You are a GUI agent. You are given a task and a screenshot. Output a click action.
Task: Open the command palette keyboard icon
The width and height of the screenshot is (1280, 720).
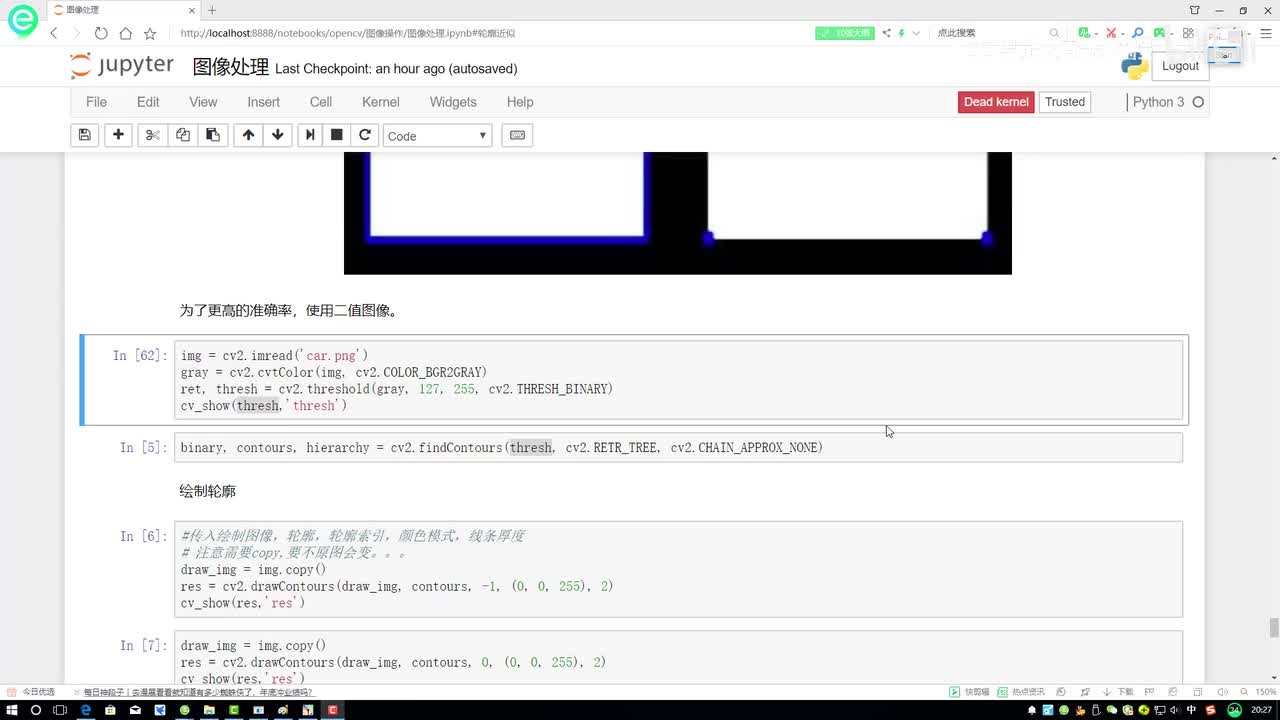(x=517, y=135)
